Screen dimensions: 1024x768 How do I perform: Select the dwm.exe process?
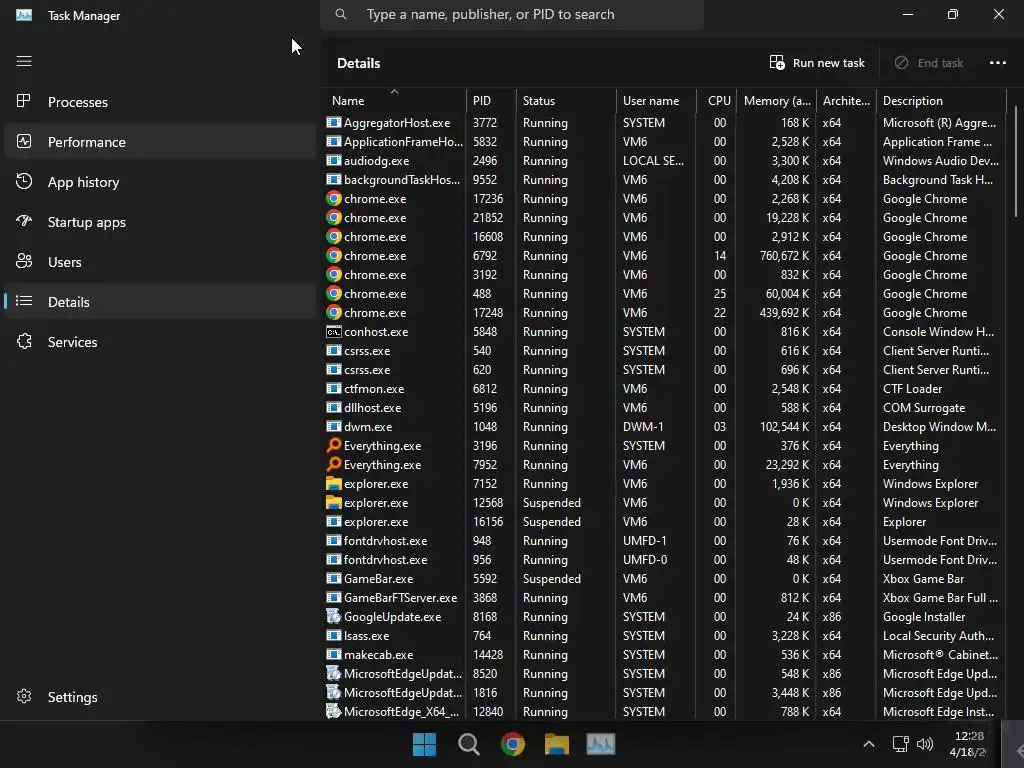(665, 426)
